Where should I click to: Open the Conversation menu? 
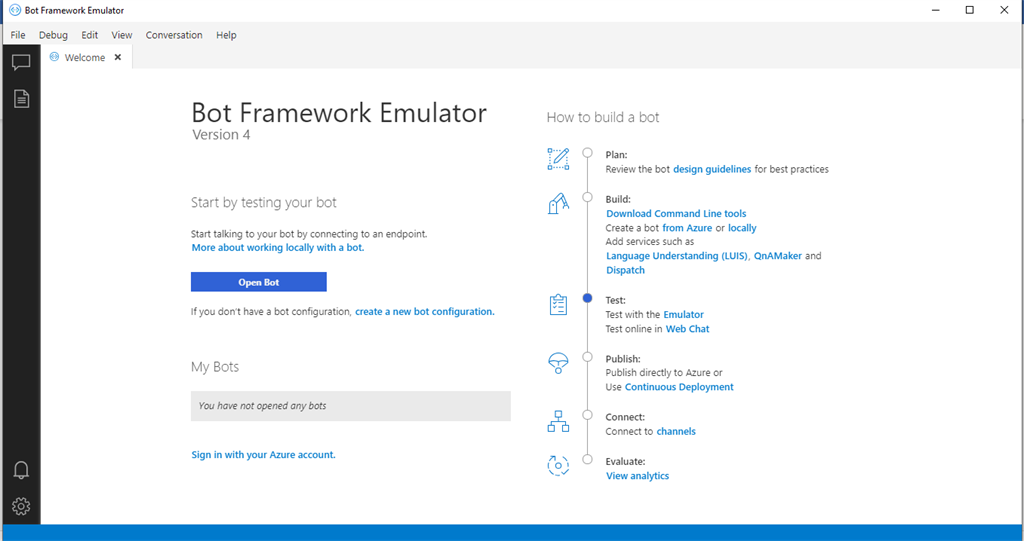[174, 35]
